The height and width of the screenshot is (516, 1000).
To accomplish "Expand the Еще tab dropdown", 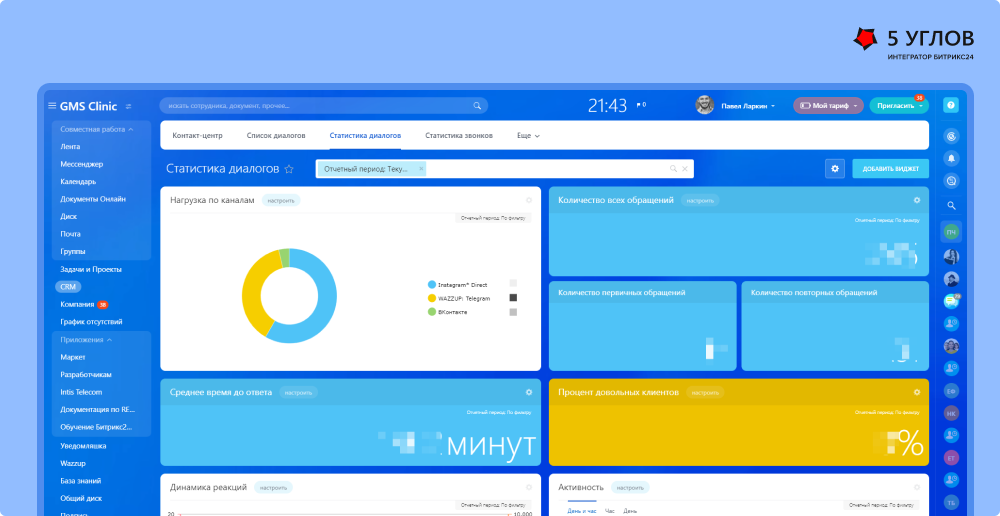I will 527,135.
